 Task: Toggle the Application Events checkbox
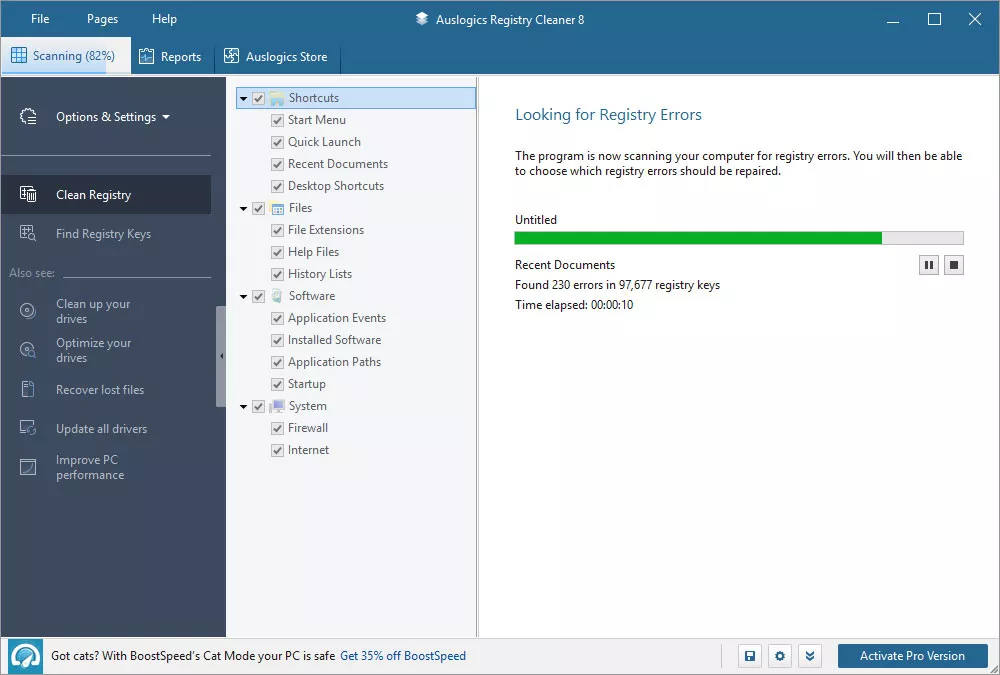pyautogui.click(x=277, y=318)
